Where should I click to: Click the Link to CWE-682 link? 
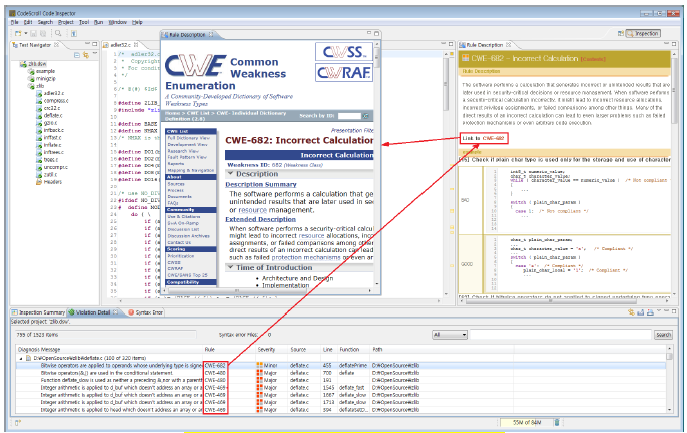click(x=484, y=138)
